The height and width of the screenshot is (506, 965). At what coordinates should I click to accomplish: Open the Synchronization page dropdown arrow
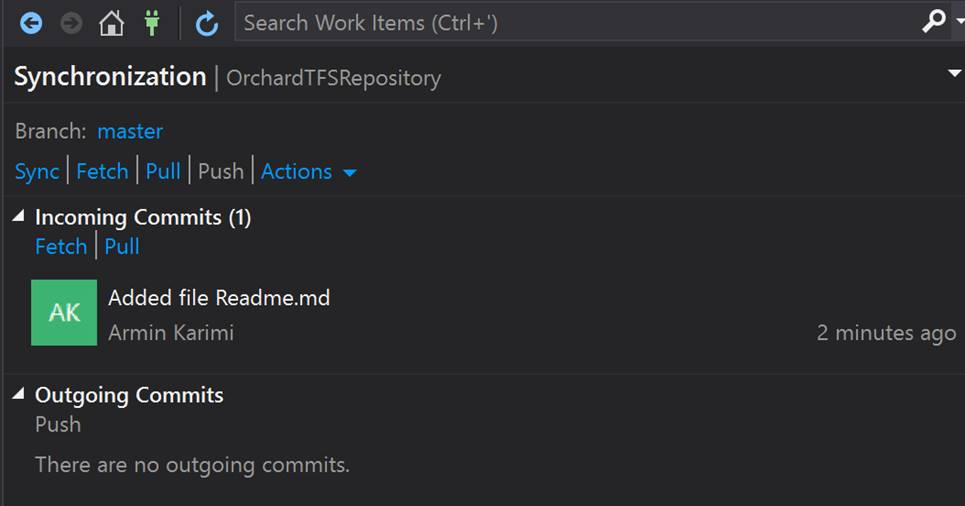click(955, 73)
